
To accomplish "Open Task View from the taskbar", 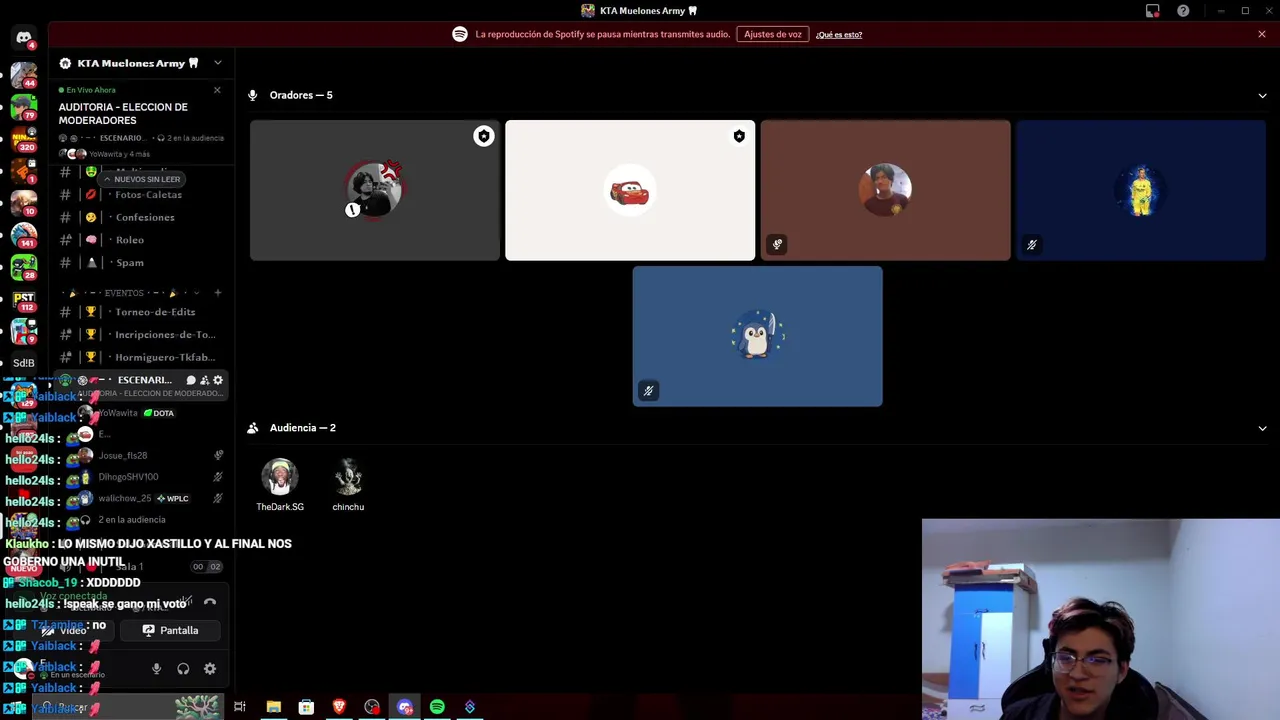I will [x=240, y=707].
